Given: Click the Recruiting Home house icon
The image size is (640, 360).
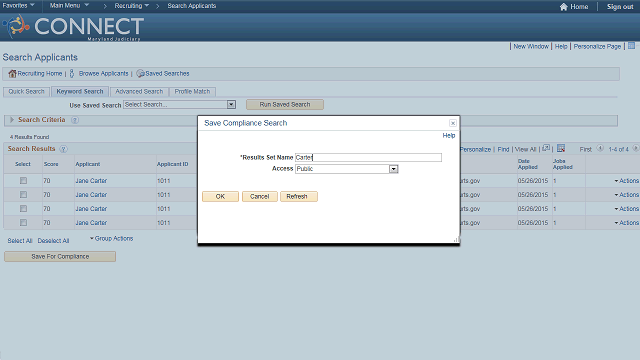Looking at the screenshot, I should [x=12, y=73].
